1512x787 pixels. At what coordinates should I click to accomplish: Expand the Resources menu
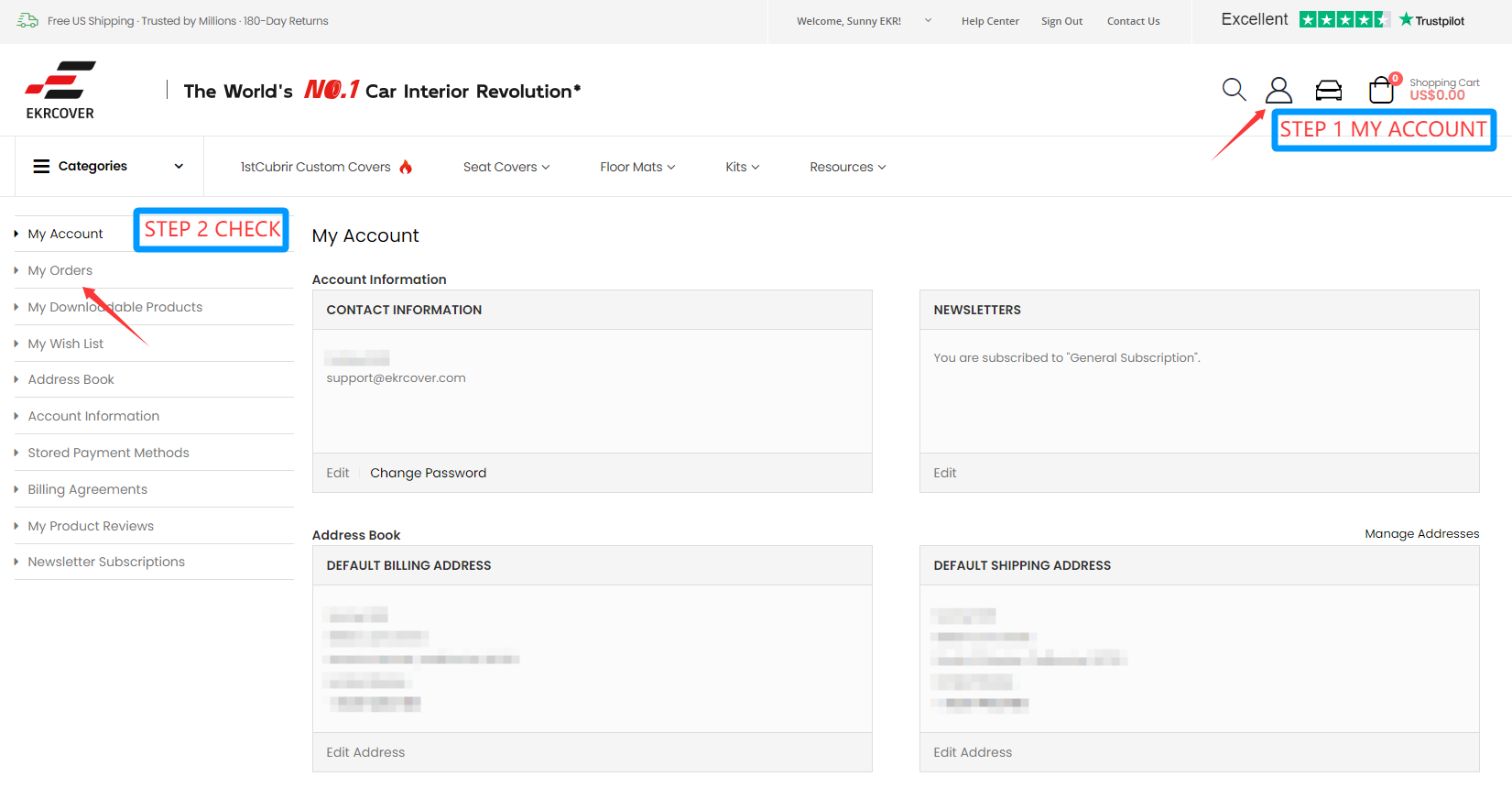click(x=847, y=167)
